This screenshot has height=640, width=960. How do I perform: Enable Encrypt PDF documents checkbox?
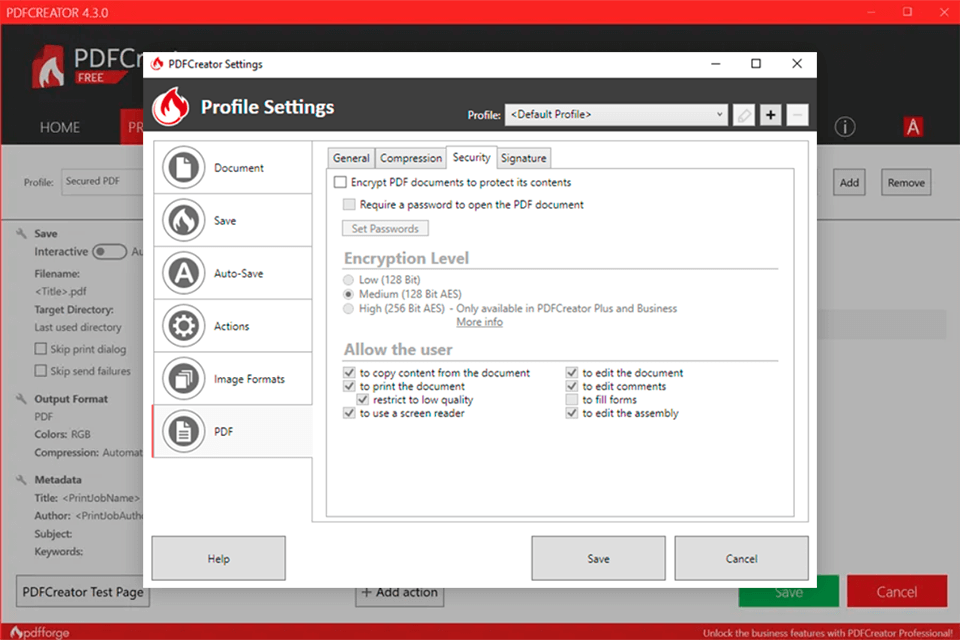point(340,183)
